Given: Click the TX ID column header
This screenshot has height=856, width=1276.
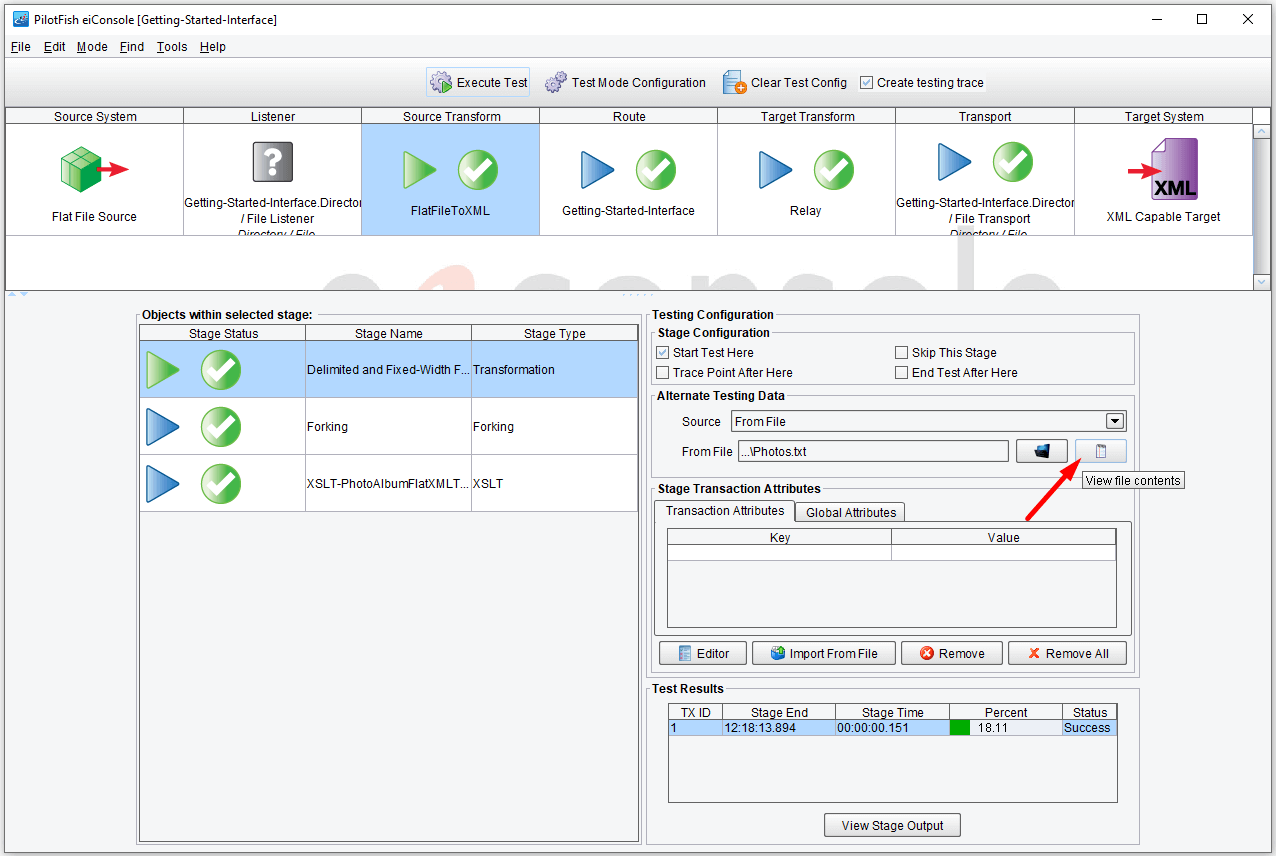Looking at the screenshot, I should point(695,712).
